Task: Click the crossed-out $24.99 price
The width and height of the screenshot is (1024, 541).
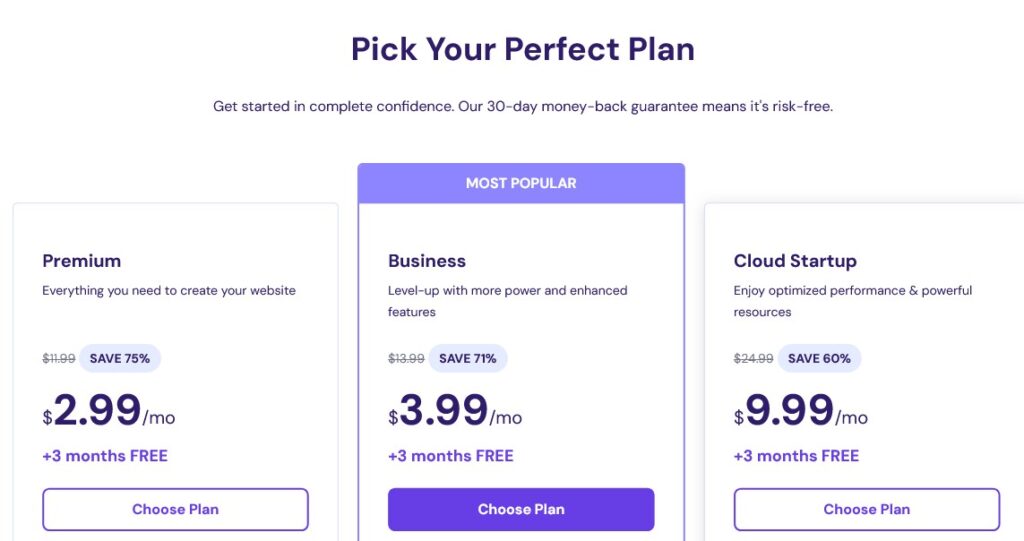Action: coord(753,358)
